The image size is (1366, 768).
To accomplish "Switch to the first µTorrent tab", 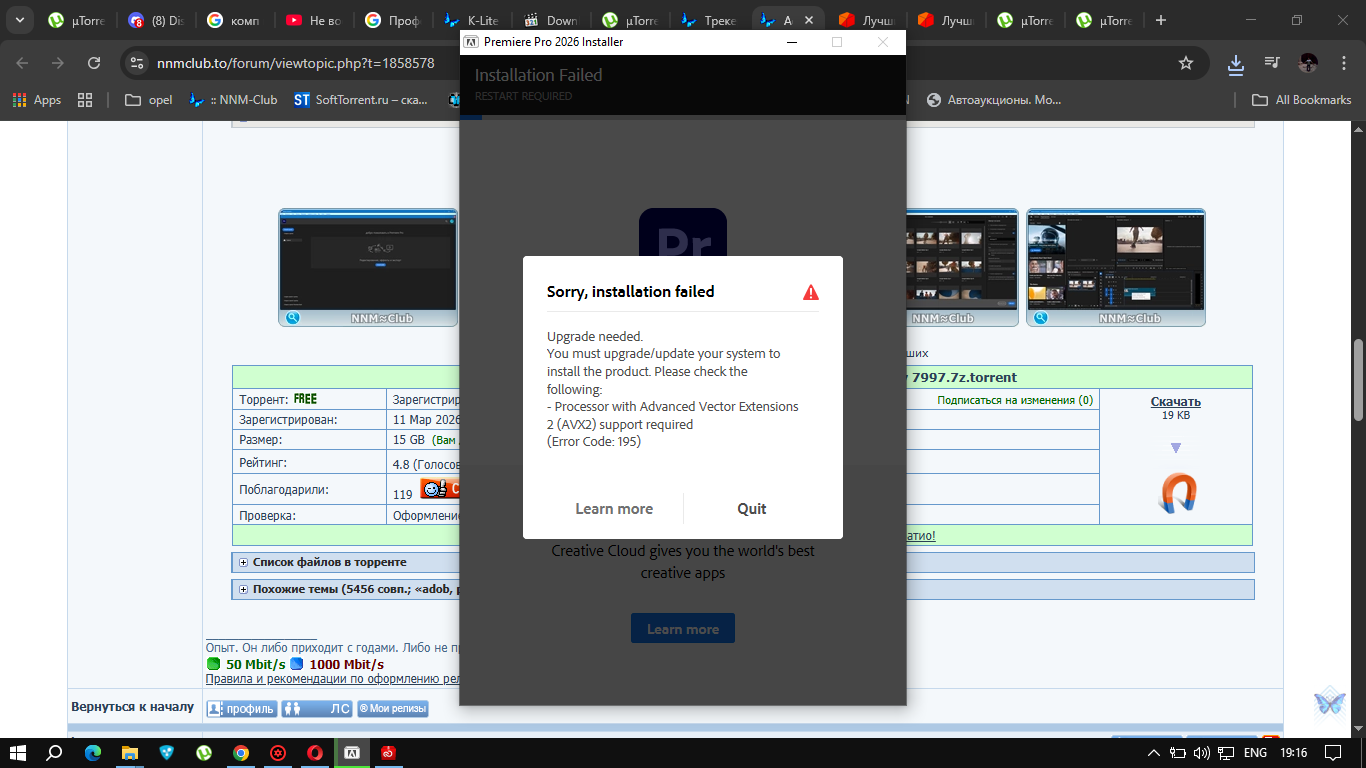I will pos(78,20).
